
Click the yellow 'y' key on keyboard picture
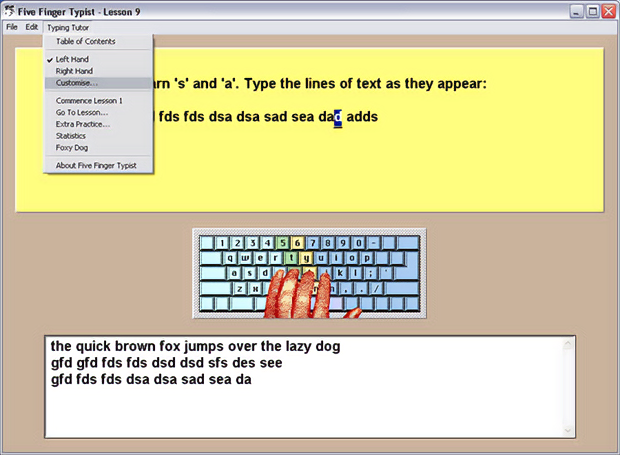pos(306,258)
